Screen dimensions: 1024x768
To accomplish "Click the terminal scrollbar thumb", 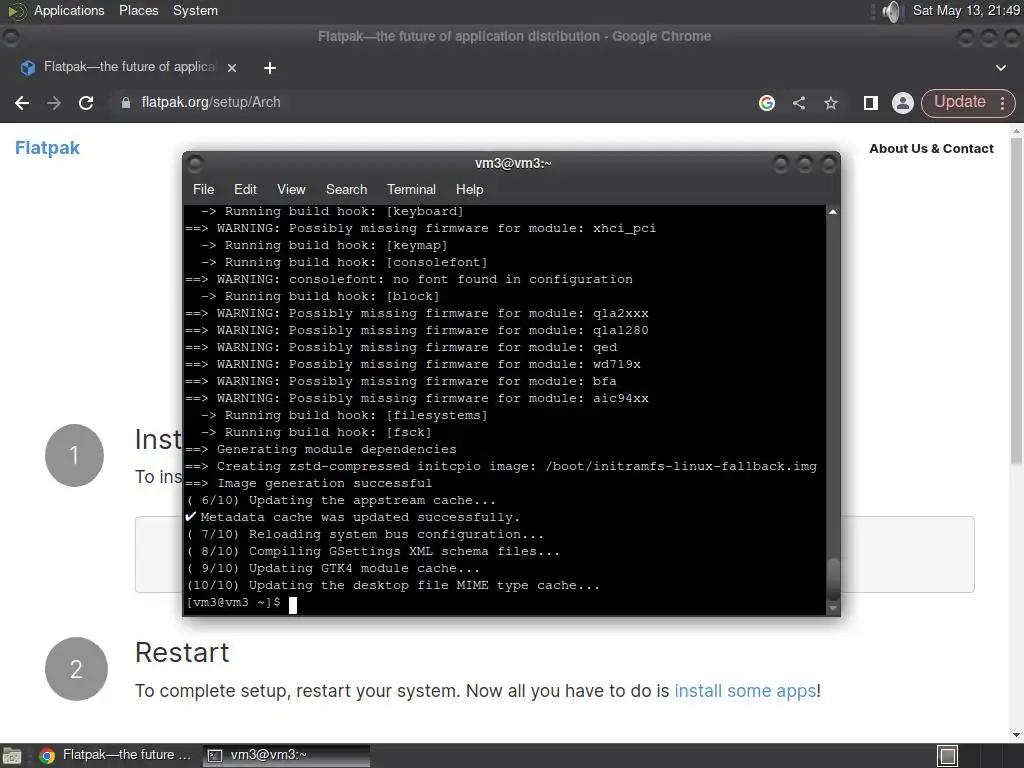I will coord(833,579).
